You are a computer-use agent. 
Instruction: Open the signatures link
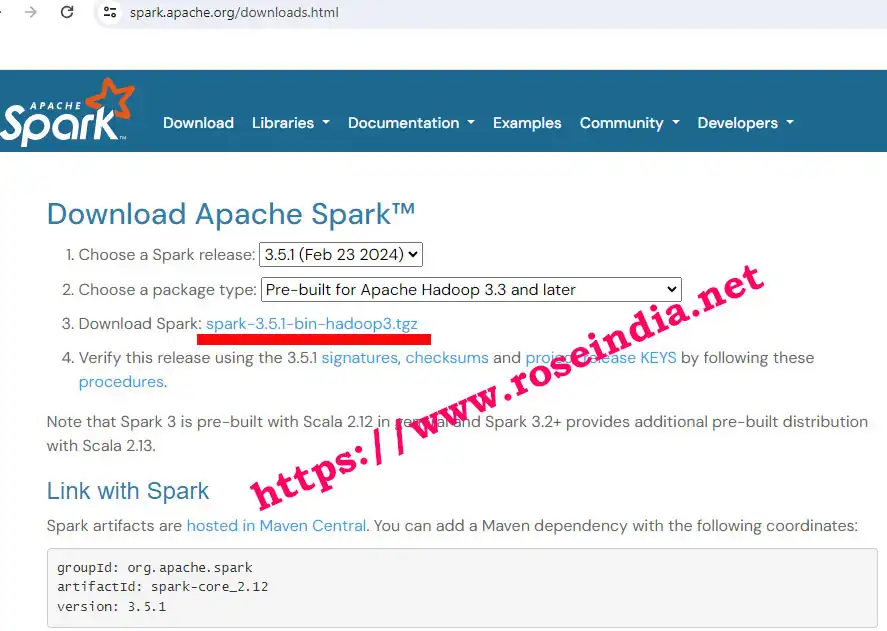pyautogui.click(x=361, y=358)
